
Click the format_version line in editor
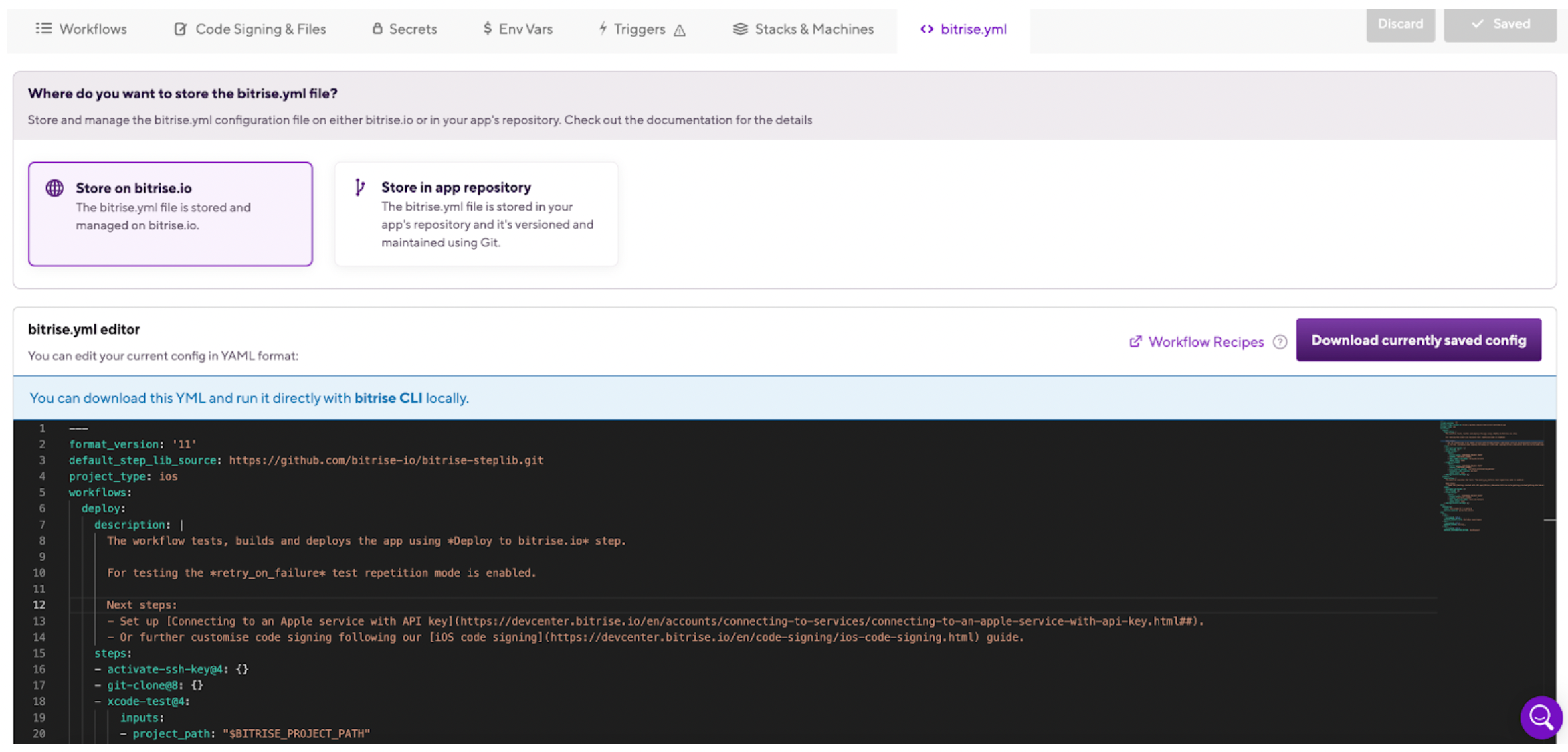click(132, 444)
